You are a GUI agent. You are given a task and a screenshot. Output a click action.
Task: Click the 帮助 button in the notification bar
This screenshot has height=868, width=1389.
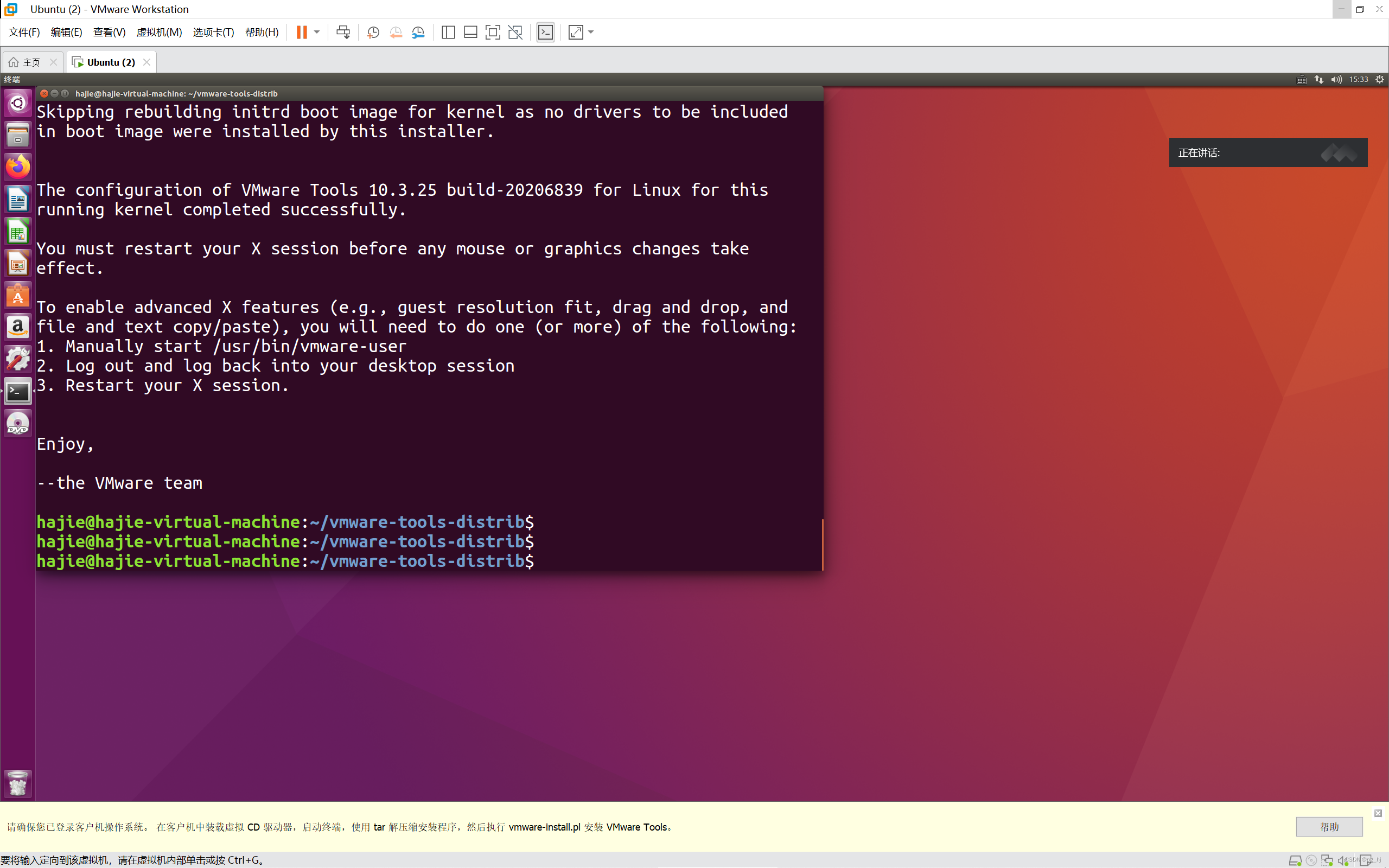(1329, 827)
